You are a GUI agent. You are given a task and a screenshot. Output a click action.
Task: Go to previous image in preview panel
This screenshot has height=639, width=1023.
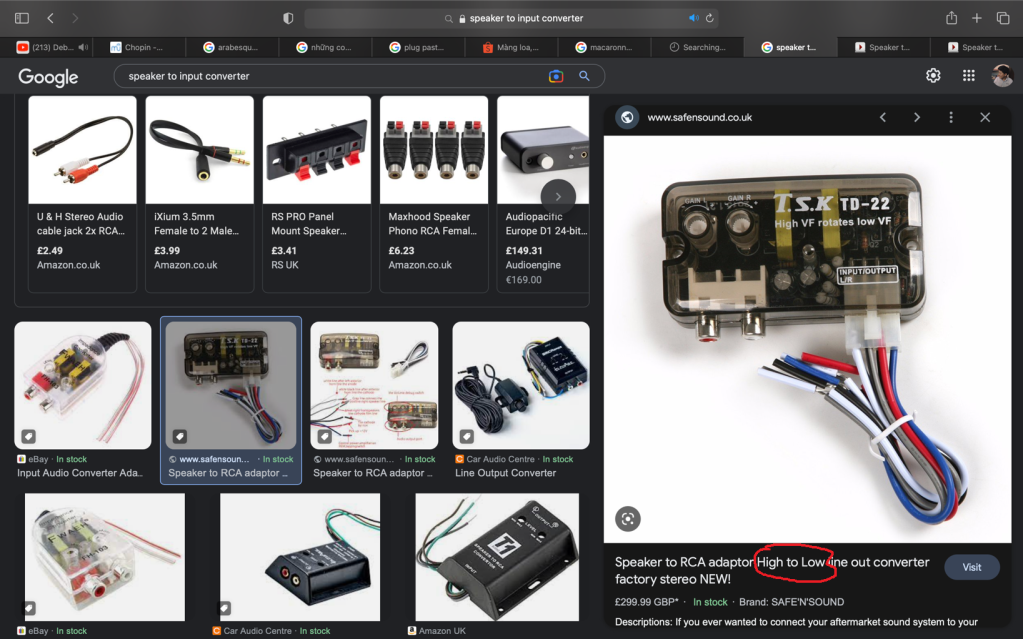pos(883,117)
